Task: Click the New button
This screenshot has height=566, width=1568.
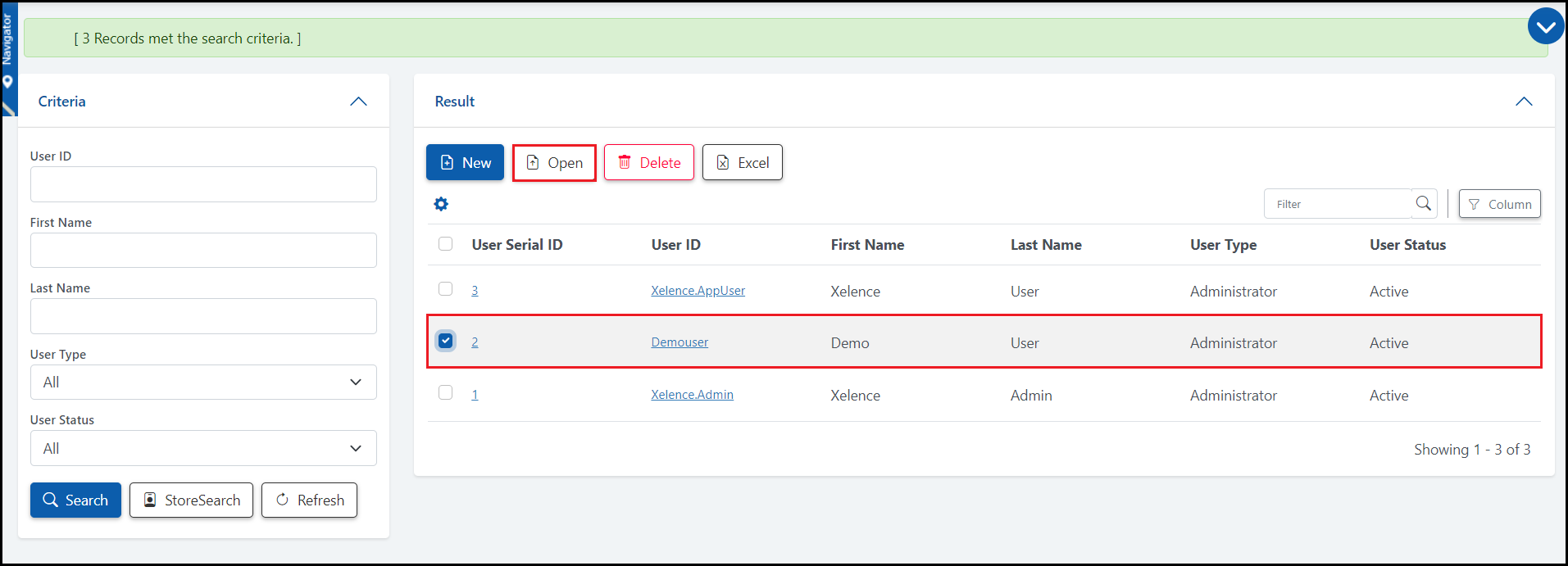Action: pyautogui.click(x=465, y=162)
